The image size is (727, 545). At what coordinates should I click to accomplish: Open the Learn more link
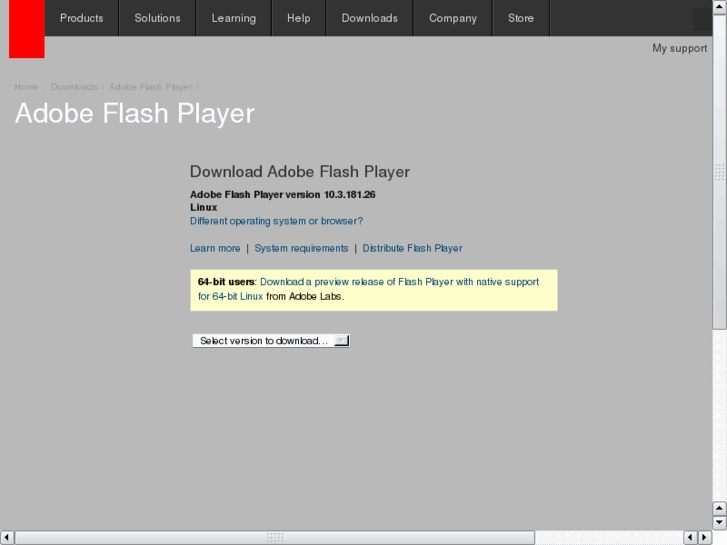215,248
